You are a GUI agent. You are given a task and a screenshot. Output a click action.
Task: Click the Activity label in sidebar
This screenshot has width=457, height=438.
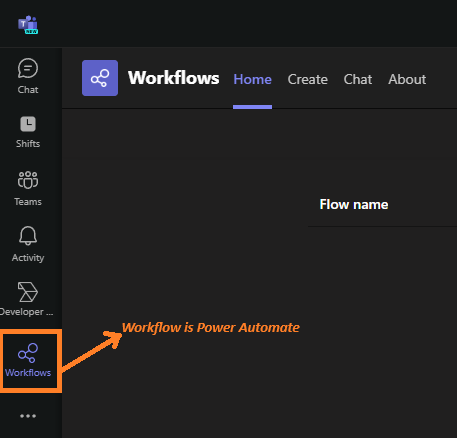coord(28,258)
